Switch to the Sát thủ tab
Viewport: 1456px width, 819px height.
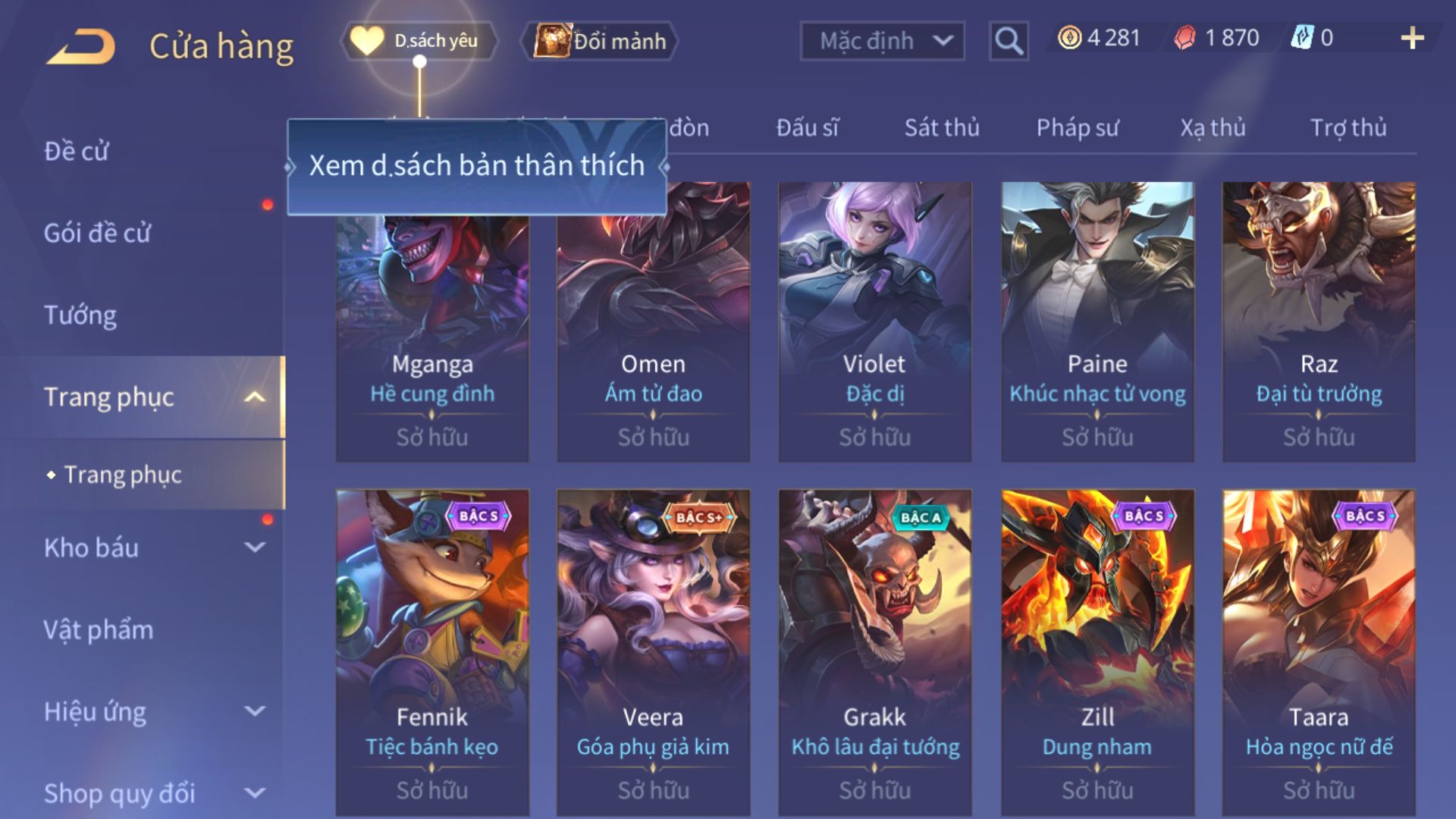[942, 127]
